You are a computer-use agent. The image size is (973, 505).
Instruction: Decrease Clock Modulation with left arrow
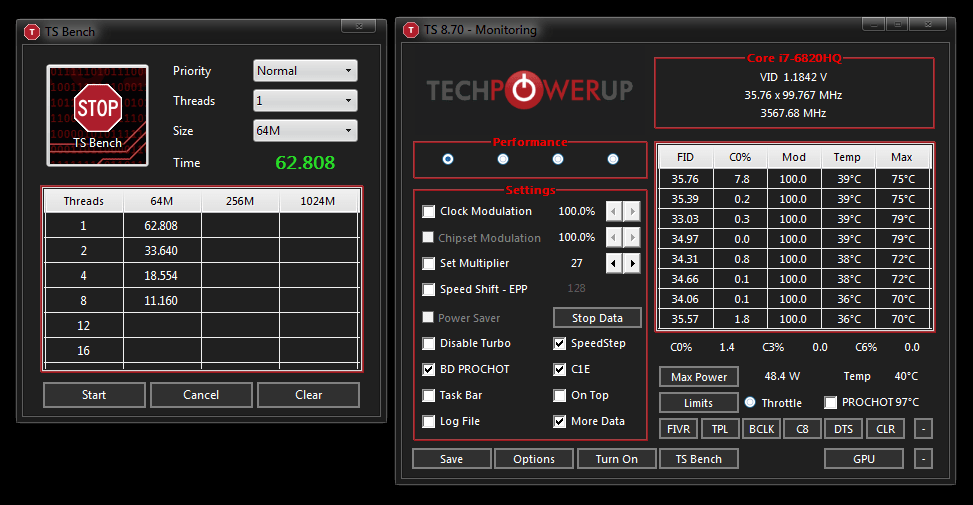coord(614,212)
